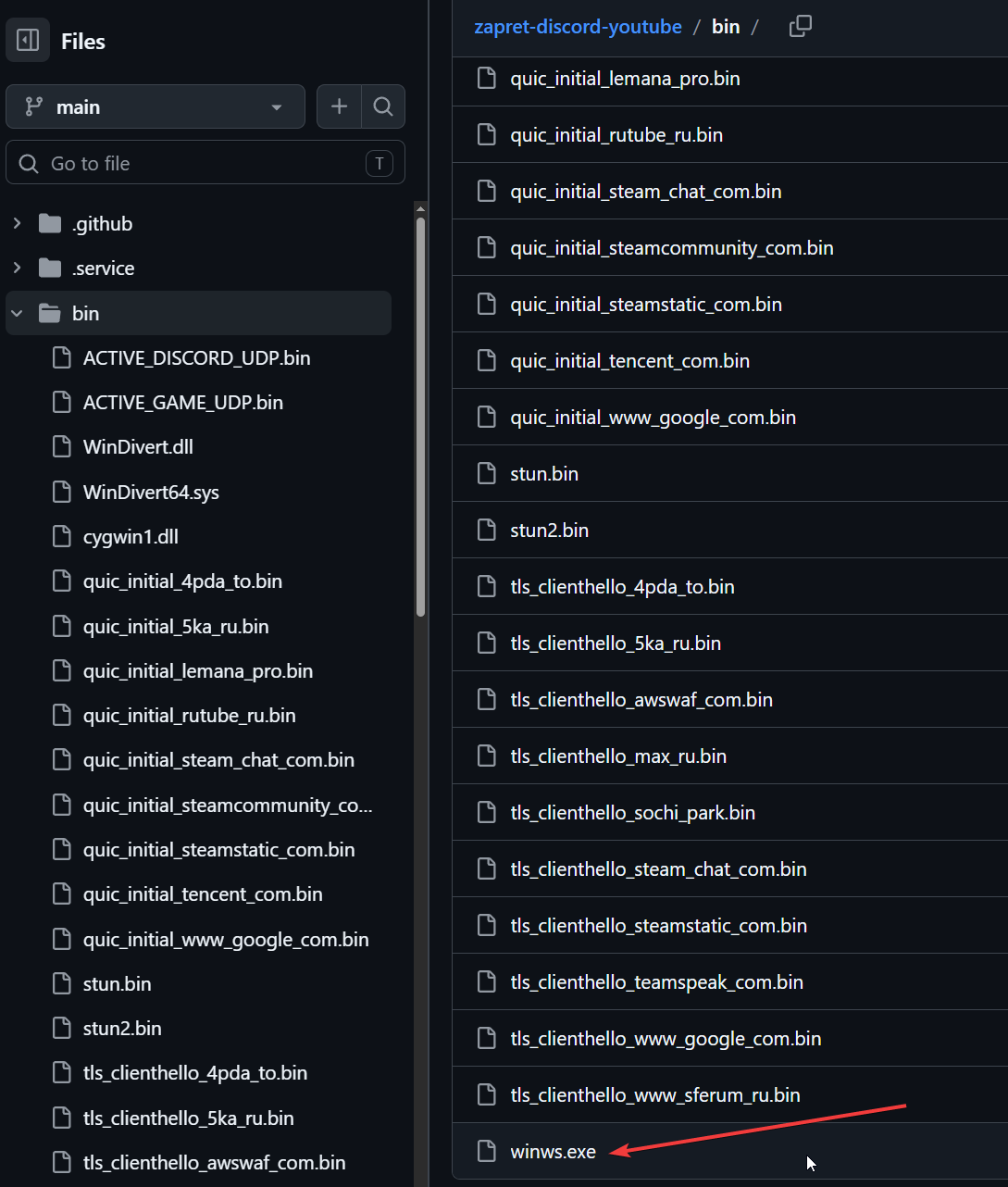Open the main branch selector dropdown
The height and width of the screenshot is (1187, 1008).
(x=156, y=106)
